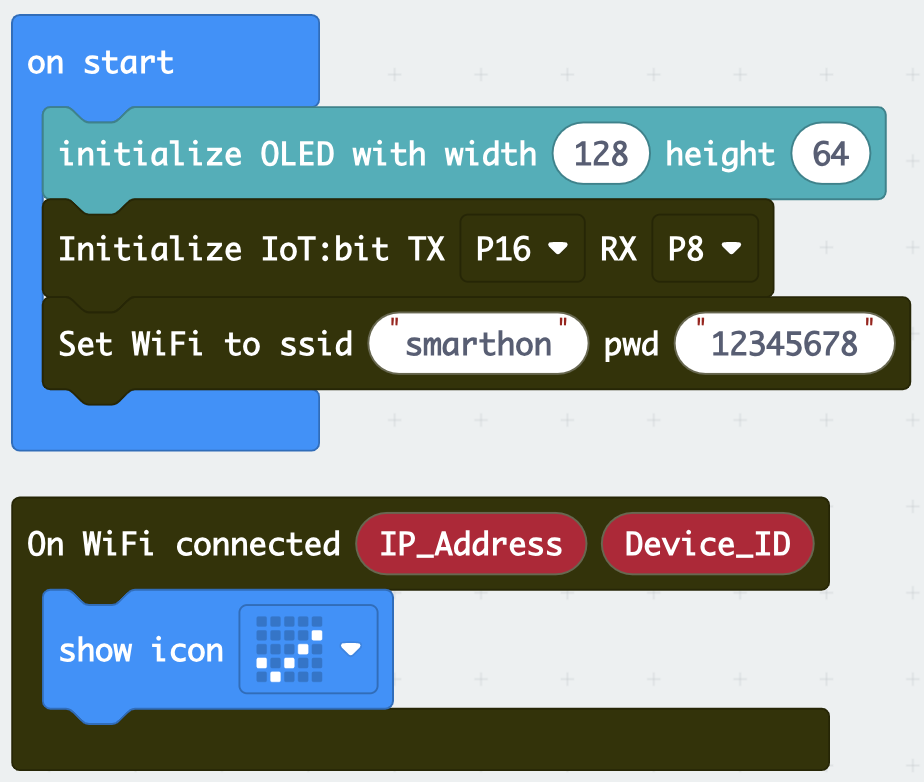Select the on start block
Viewport: 924px width, 782px height.
100,62
